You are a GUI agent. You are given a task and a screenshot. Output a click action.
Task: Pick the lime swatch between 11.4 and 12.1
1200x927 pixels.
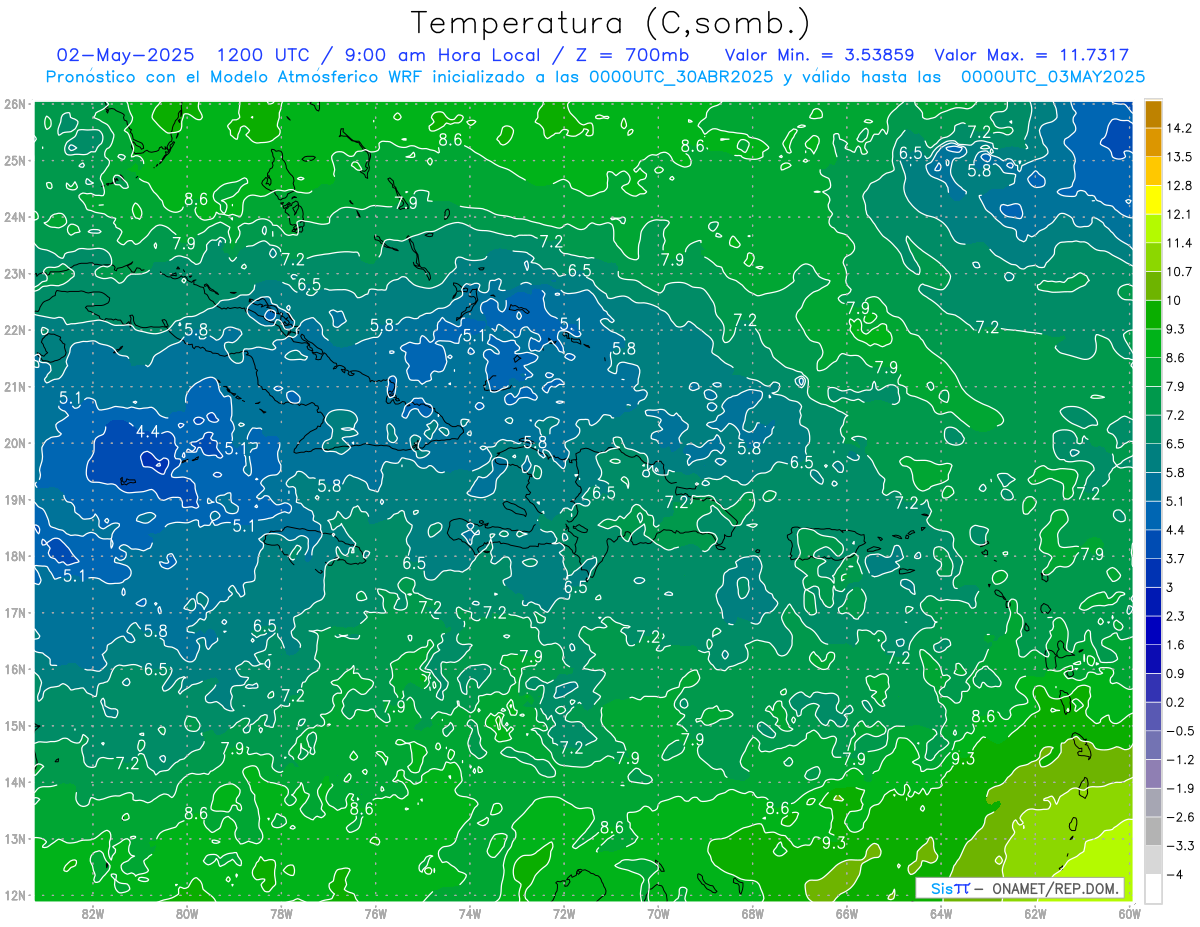pyautogui.click(x=1153, y=228)
